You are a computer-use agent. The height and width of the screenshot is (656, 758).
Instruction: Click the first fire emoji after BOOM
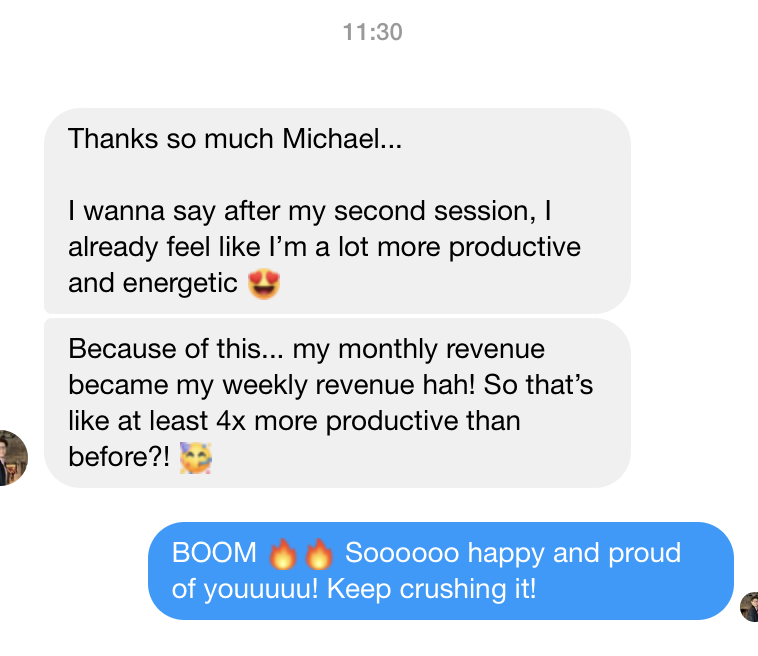pyautogui.click(x=285, y=553)
